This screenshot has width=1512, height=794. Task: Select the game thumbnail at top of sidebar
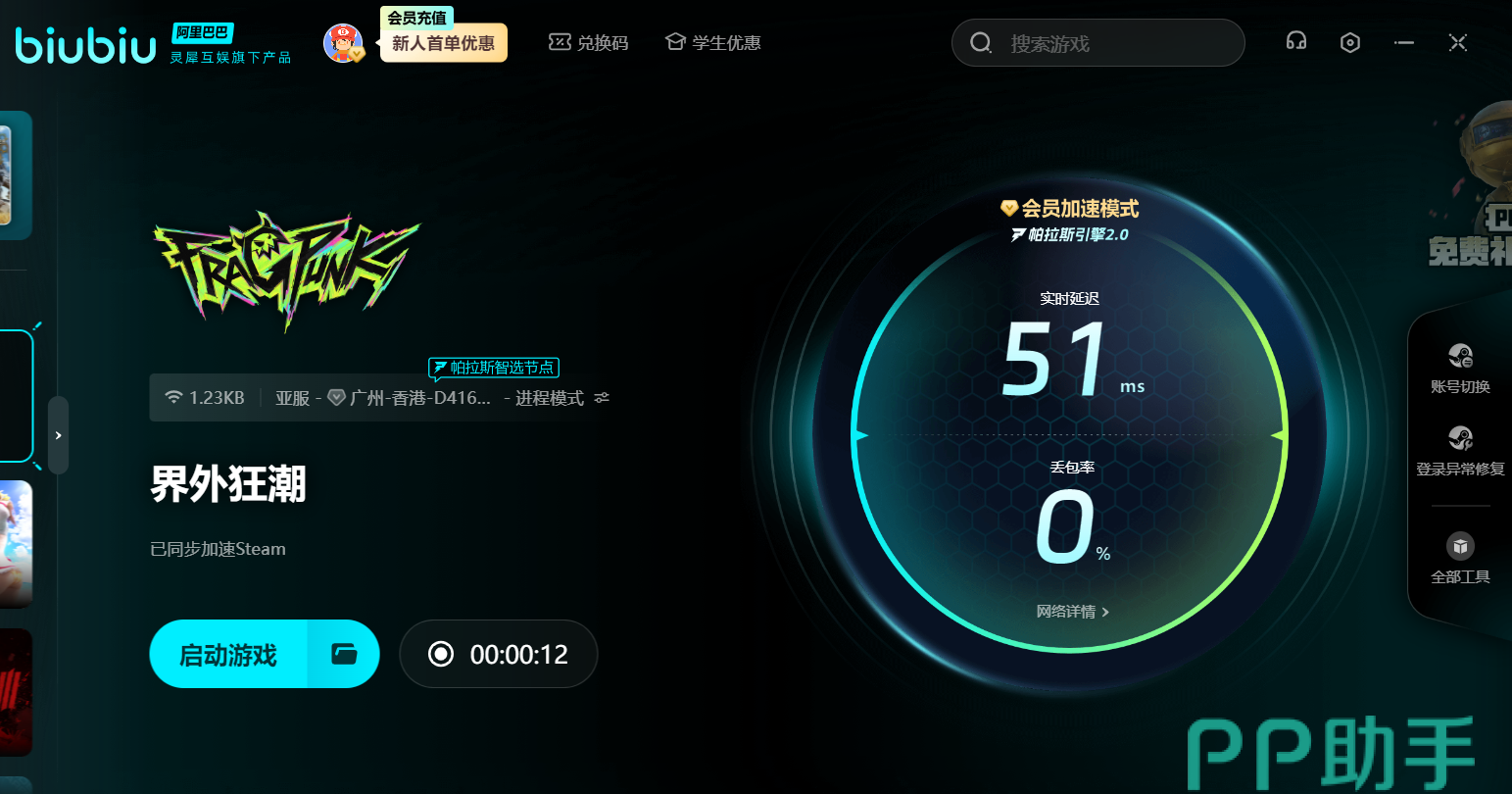pyautogui.click(x=14, y=174)
